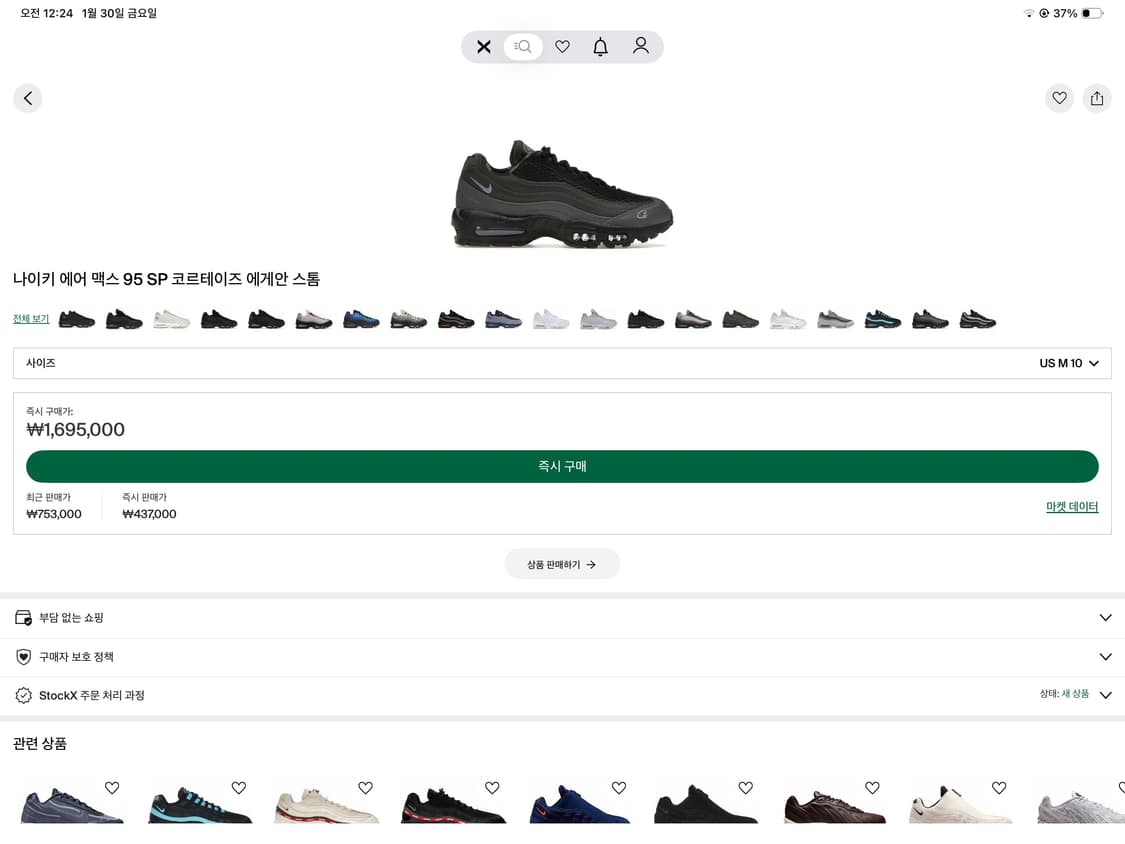The width and height of the screenshot is (1125, 844).
Task: Tap the share icon for this product
Action: click(x=1097, y=98)
